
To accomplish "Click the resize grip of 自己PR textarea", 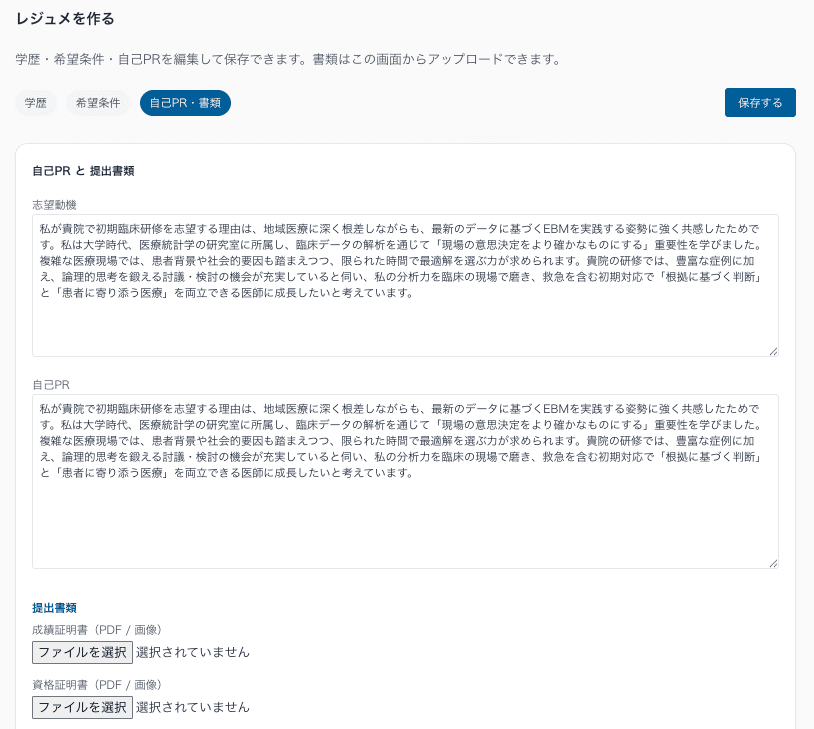I will tap(773, 561).
